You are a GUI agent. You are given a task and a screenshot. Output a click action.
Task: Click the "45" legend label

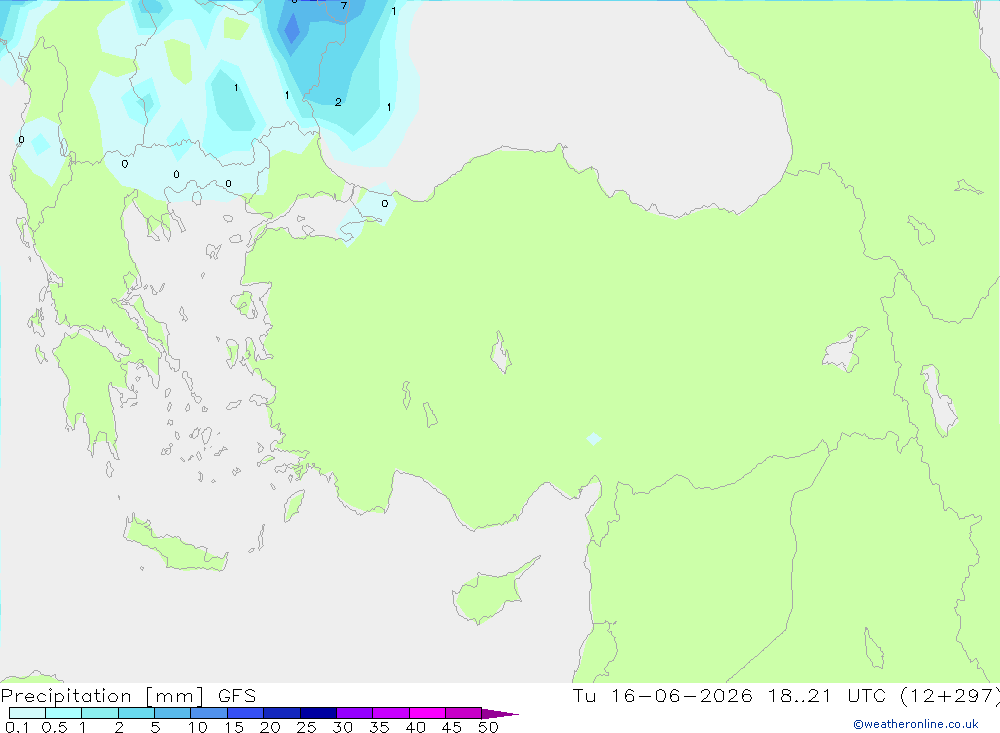[452, 727]
